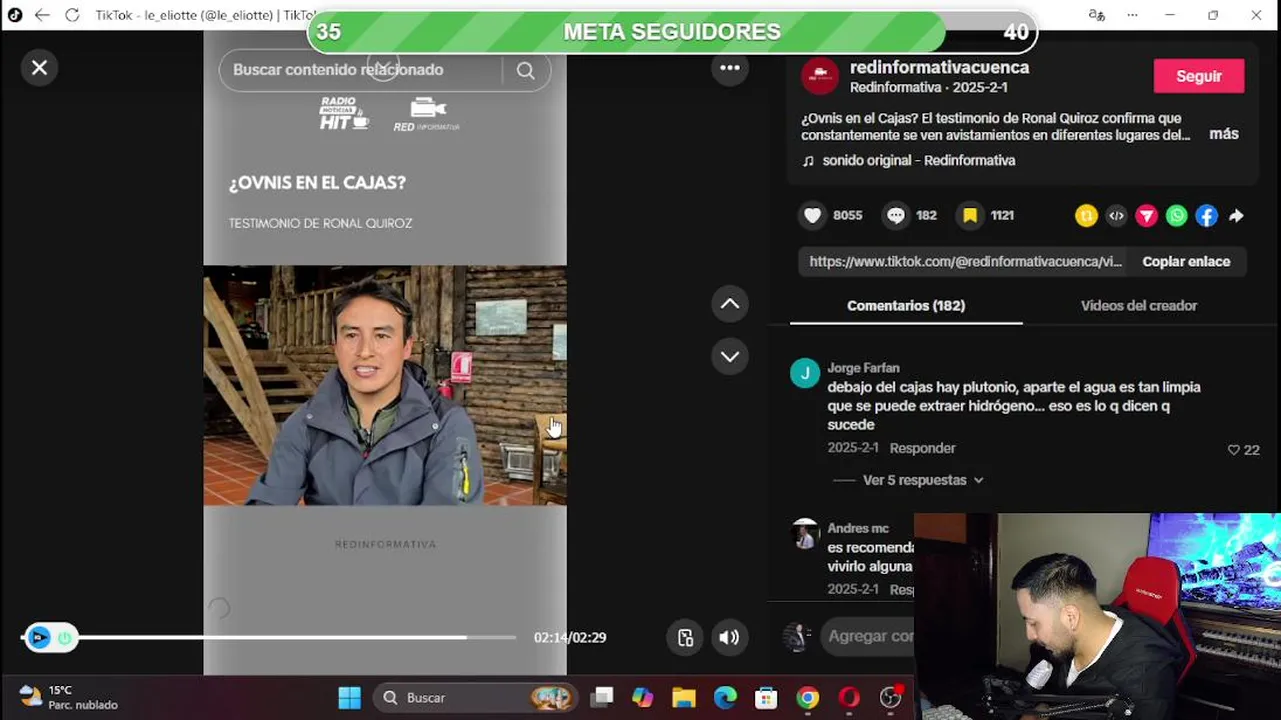Reload the page with the refresh icon

coord(72,15)
